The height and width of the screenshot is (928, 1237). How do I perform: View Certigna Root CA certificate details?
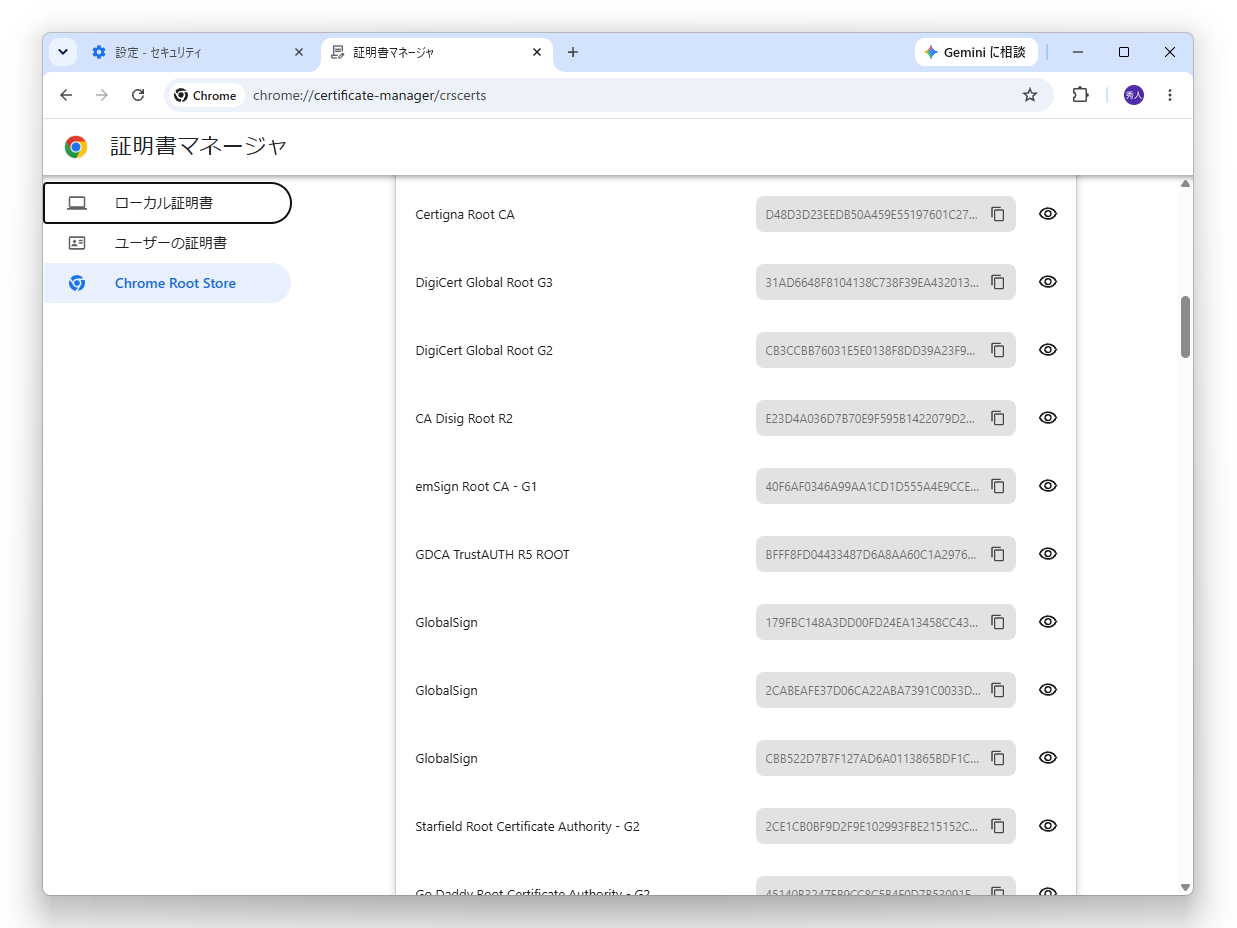[1048, 214]
